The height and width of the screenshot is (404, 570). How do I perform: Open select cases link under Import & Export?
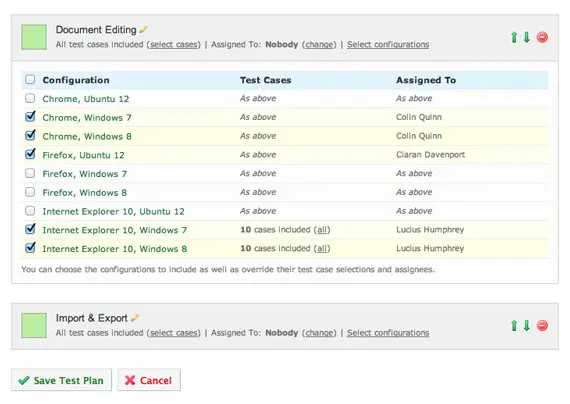point(174,333)
